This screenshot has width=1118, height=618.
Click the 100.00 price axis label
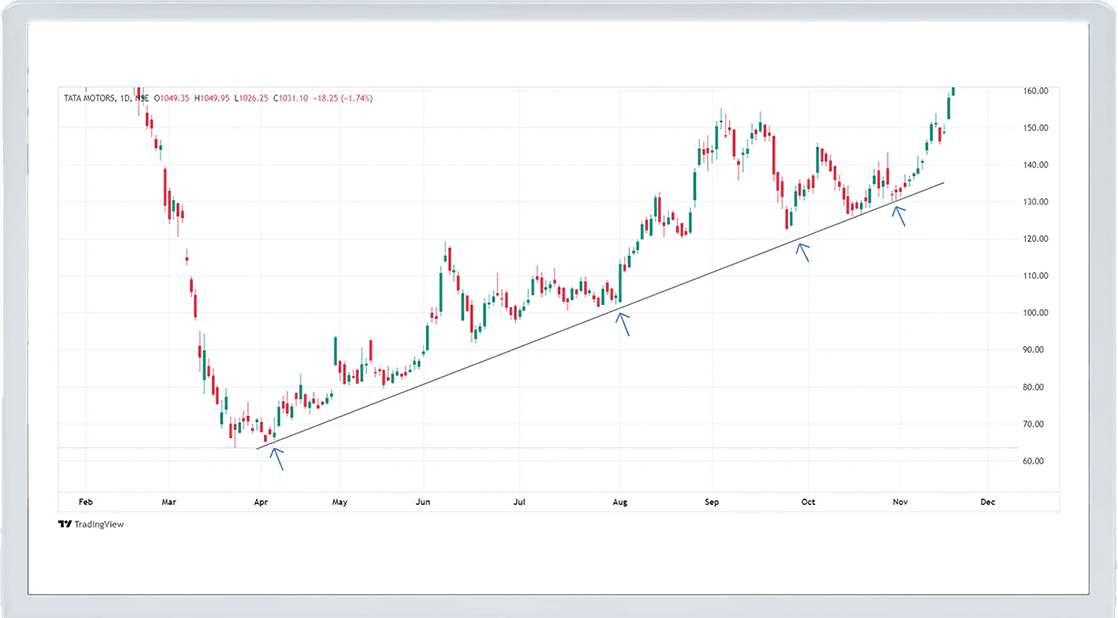pos(1035,313)
